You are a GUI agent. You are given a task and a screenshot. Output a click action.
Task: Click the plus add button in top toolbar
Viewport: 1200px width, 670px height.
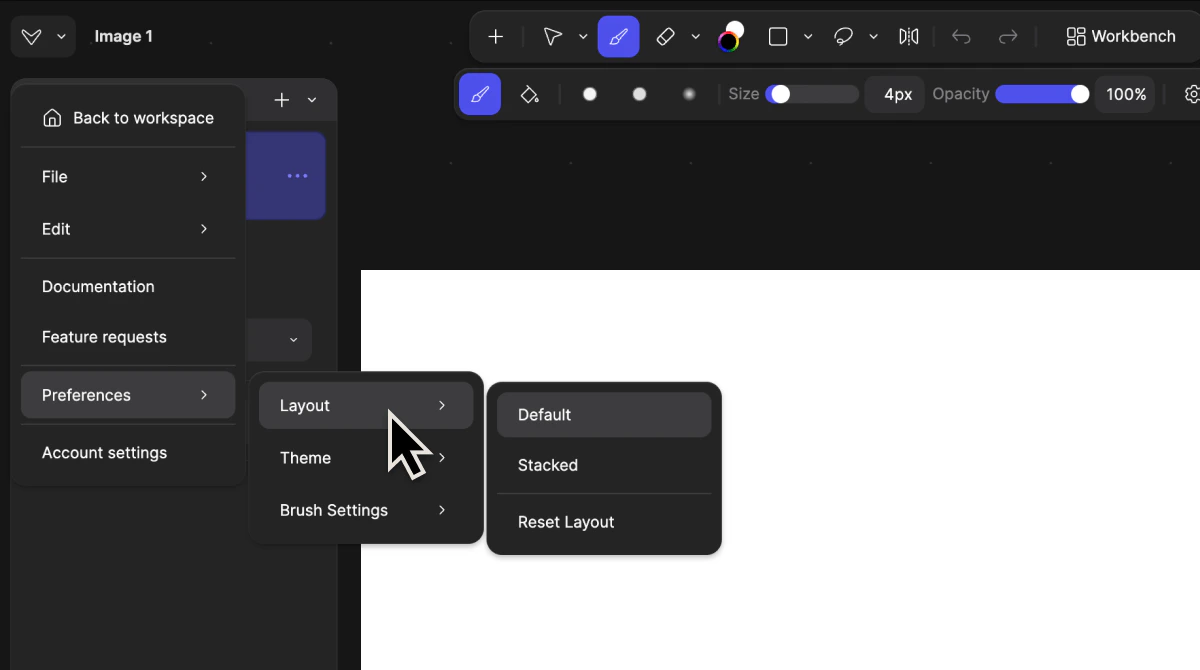point(495,37)
